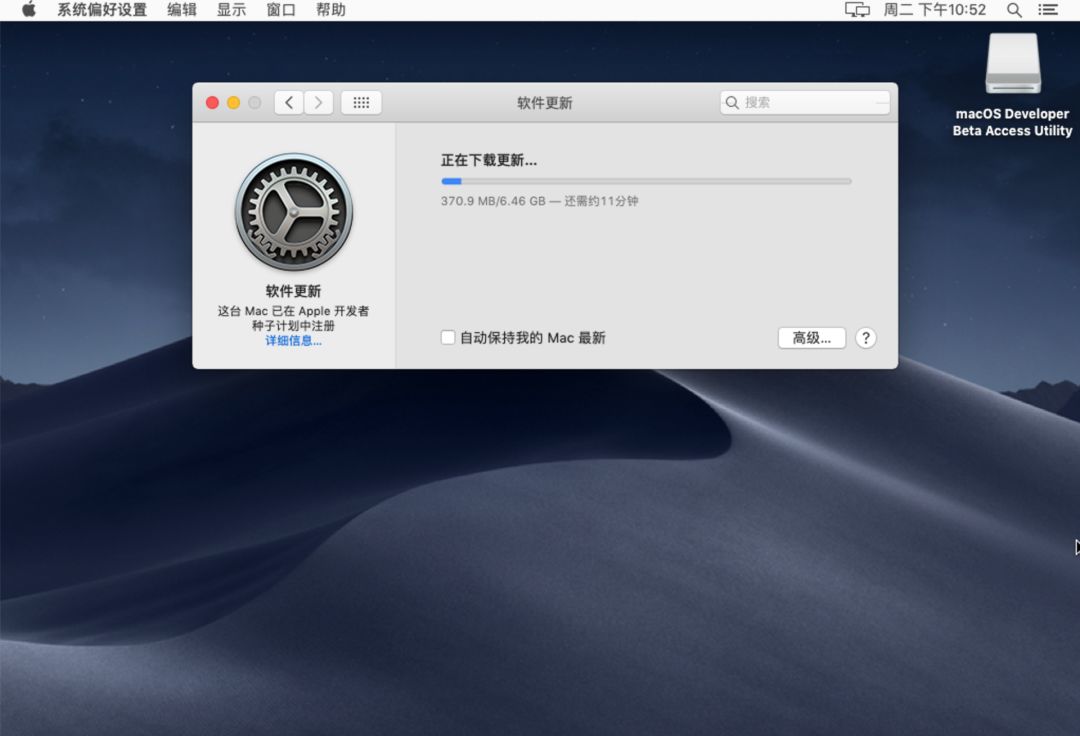Open the 编辑 menu
Viewport: 1080px width, 736px height.
click(180, 10)
